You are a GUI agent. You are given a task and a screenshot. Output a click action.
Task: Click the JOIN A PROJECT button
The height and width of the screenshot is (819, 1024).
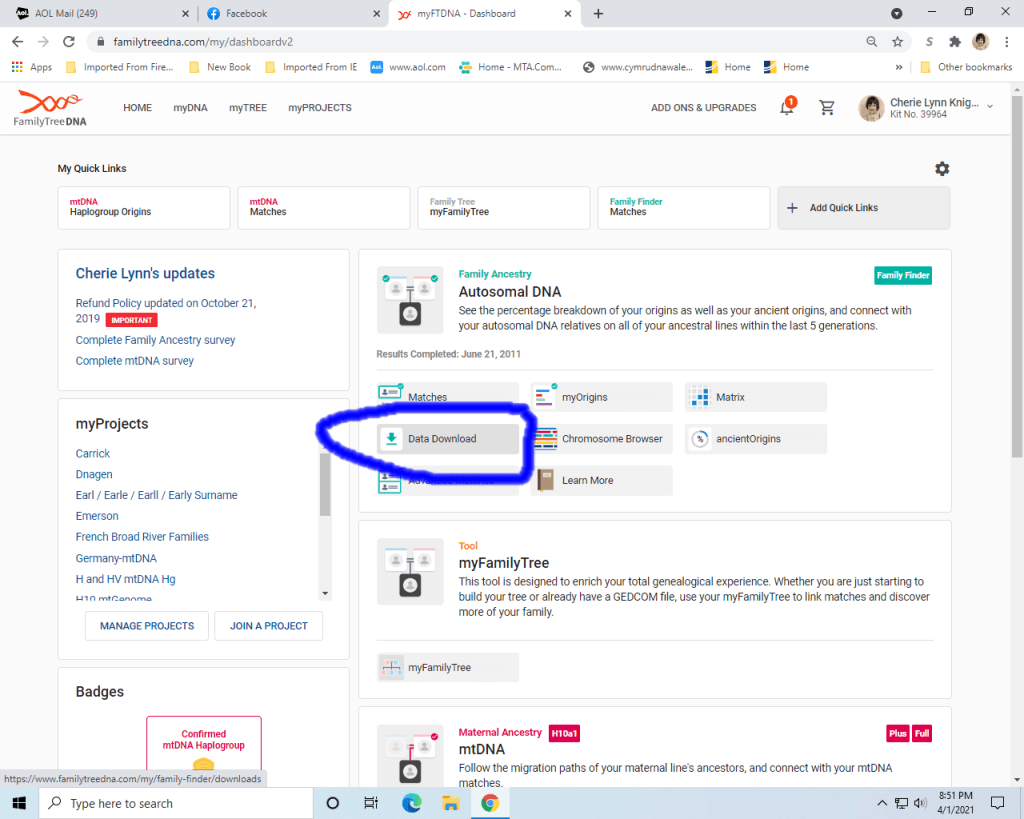pyautogui.click(x=269, y=626)
